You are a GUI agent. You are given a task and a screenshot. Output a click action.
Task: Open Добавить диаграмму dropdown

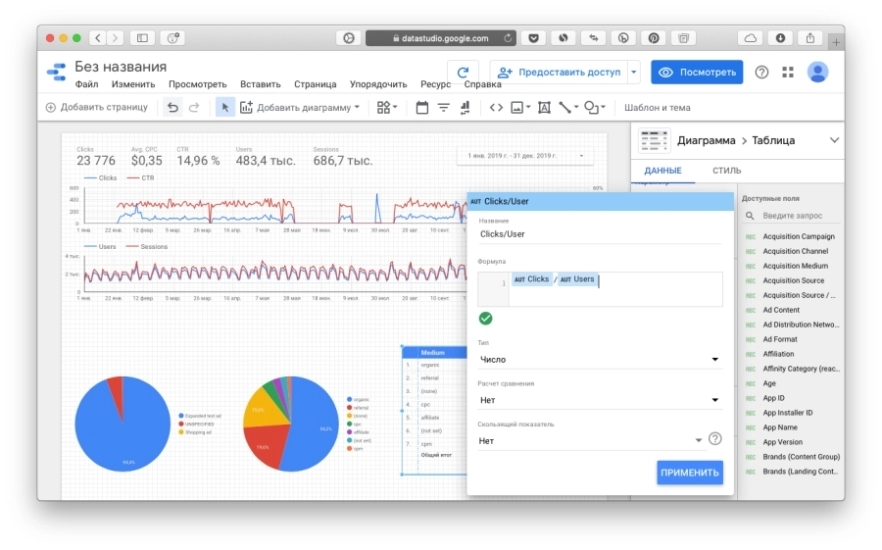point(300,107)
